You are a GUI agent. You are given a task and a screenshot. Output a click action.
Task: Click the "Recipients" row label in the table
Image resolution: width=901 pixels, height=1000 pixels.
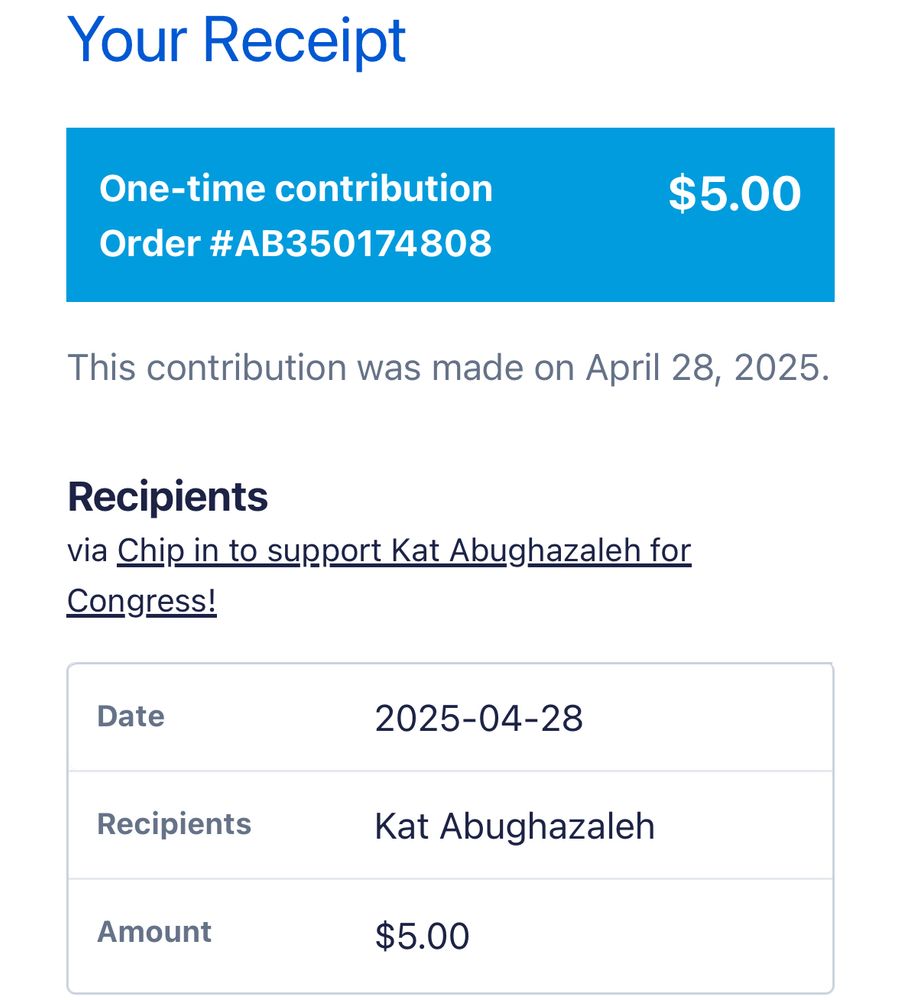[x=174, y=824]
